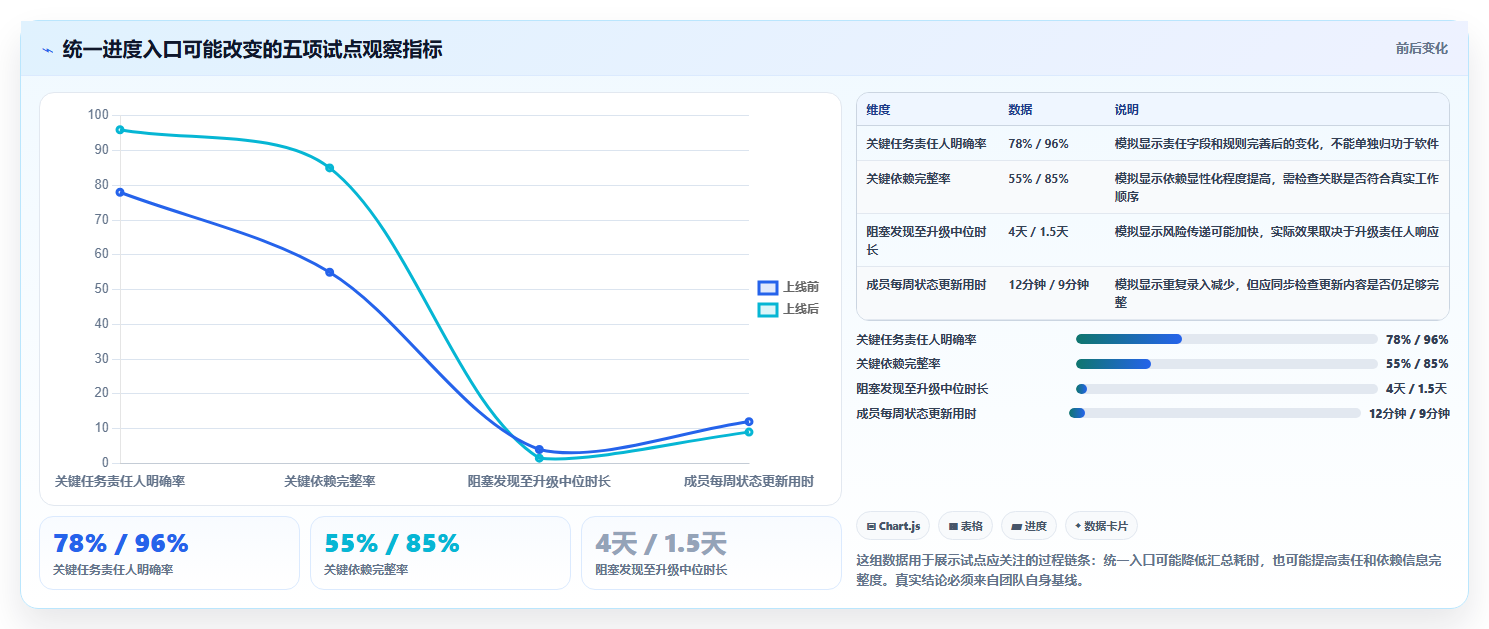Viewport: 1489px width, 629px height.
Task: Click the cyan 上线后 legend color box
Action: click(x=768, y=310)
